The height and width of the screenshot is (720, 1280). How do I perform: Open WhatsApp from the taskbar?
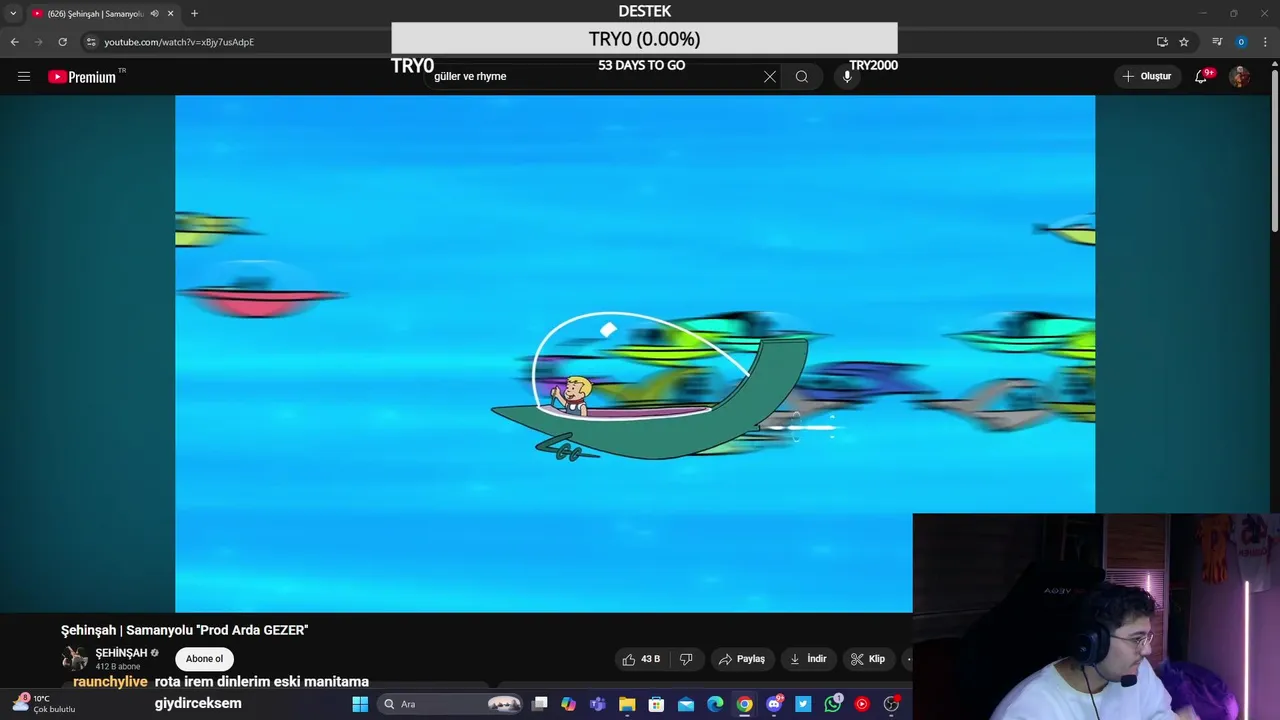(x=833, y=704)
